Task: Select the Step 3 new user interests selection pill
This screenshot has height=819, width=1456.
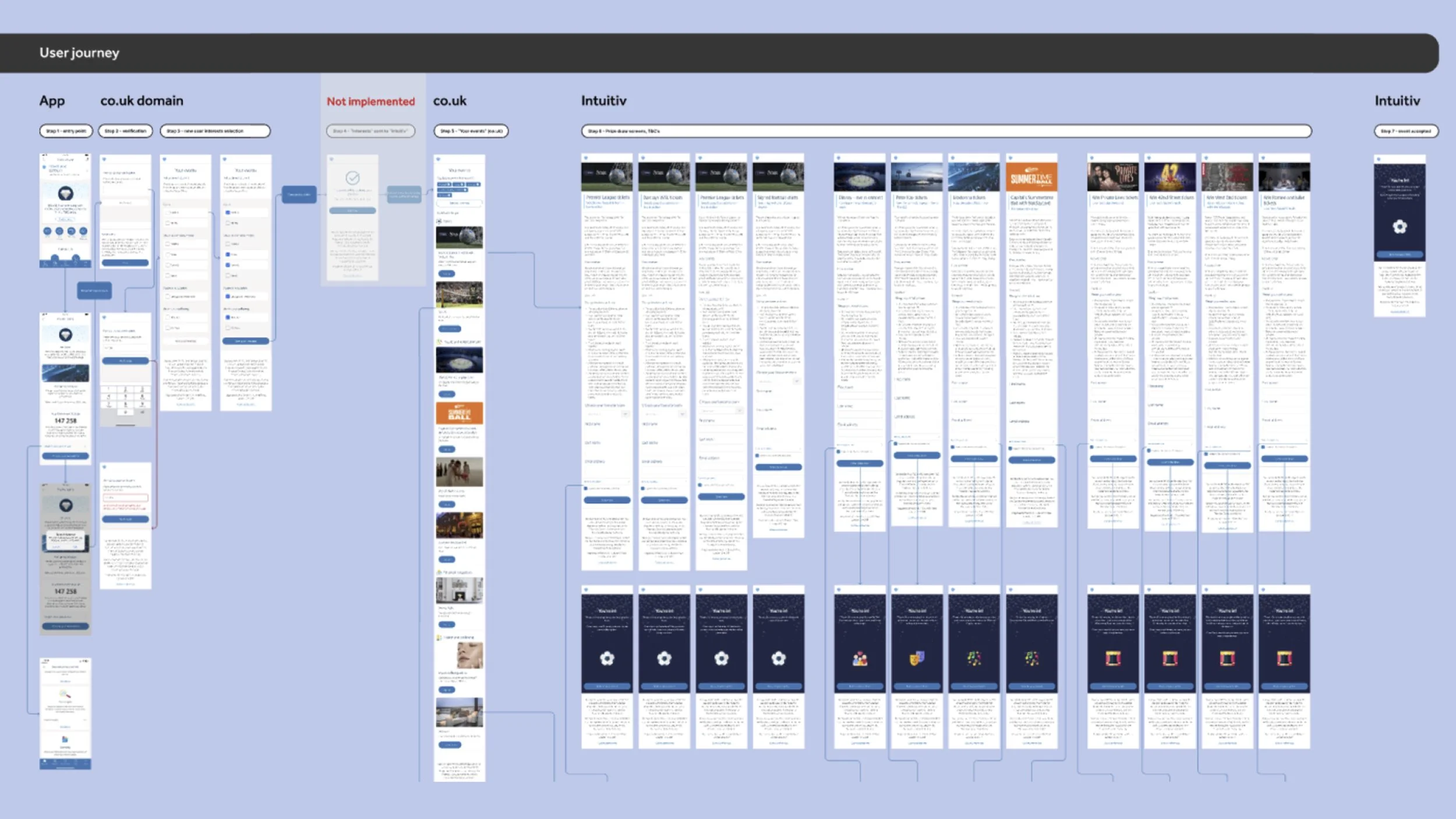Action: [215, 131]
